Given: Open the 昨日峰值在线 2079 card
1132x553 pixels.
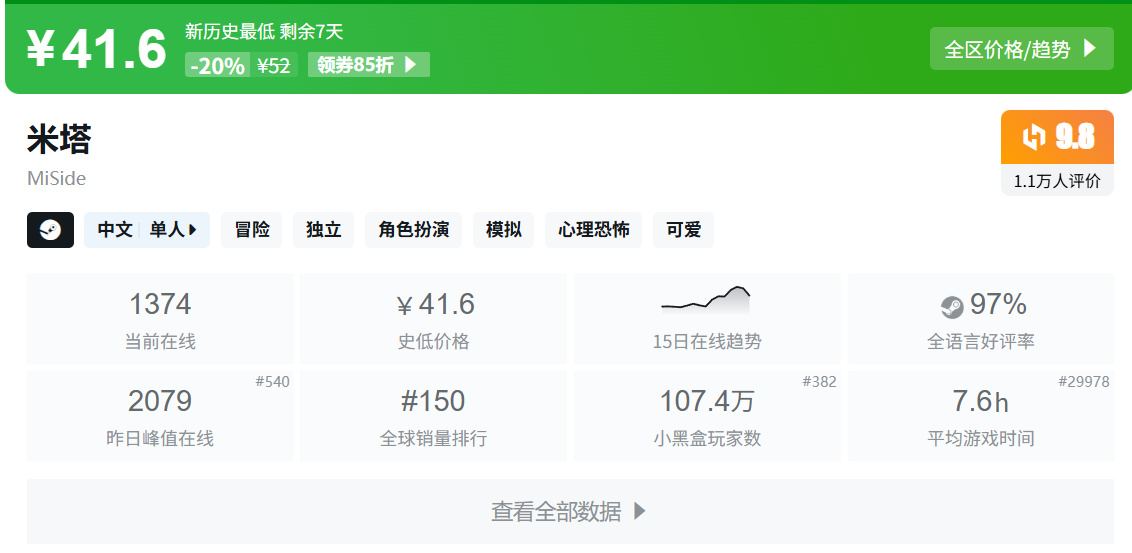Looking at the screenshot, I should pyautogui.click(x=160, y=416).
